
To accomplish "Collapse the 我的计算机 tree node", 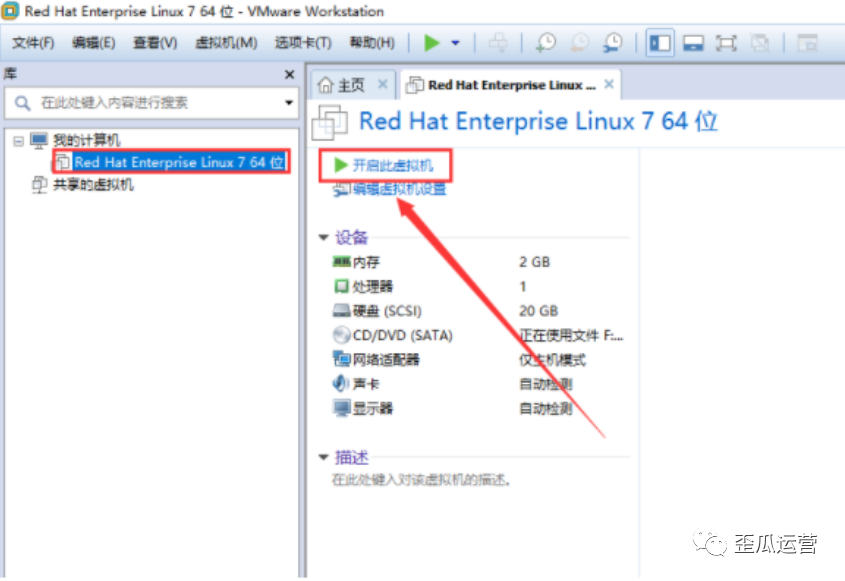I will coord(18,141).
